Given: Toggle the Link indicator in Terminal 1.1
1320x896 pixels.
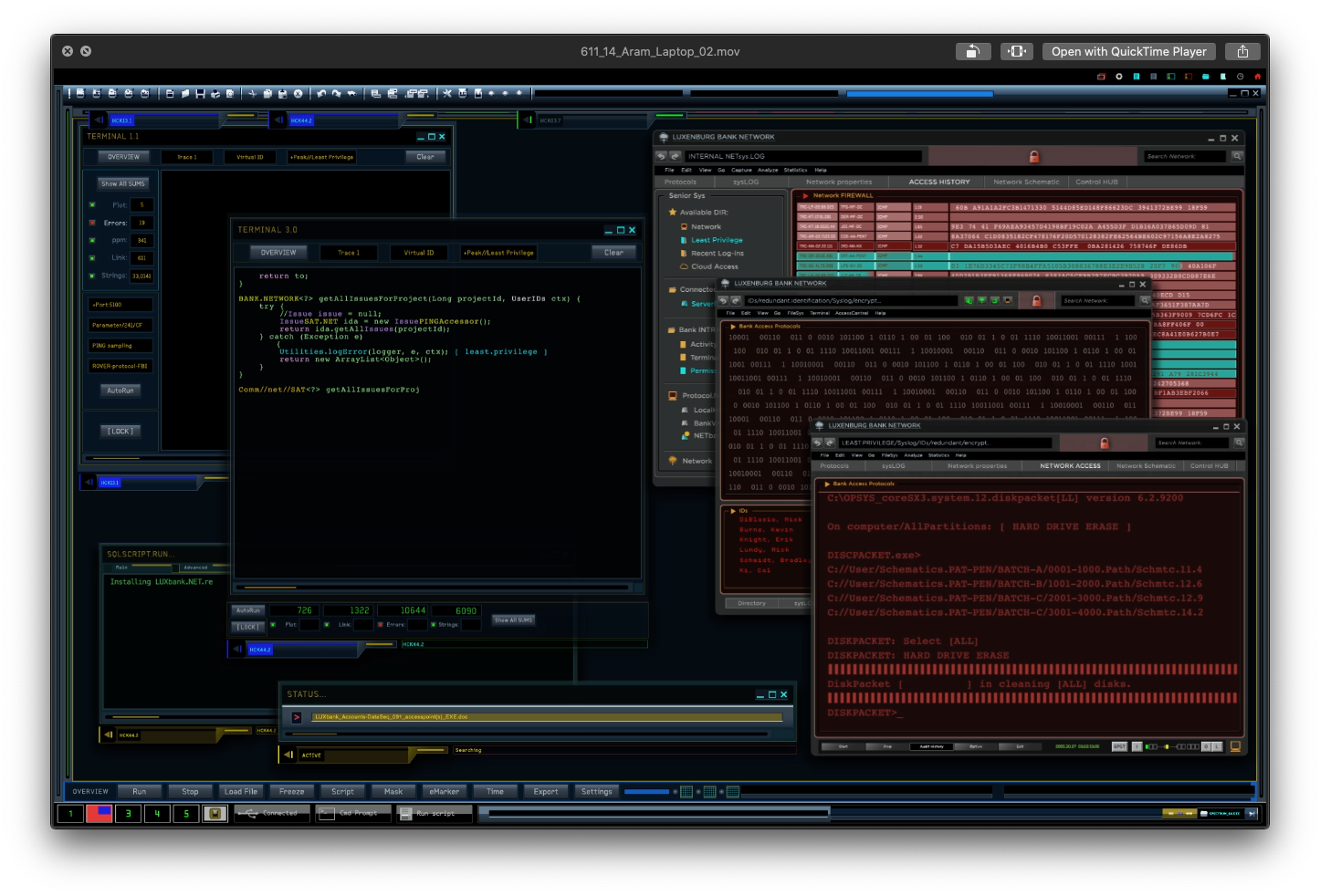Looking at the screenshot, I should coord(92,258).
